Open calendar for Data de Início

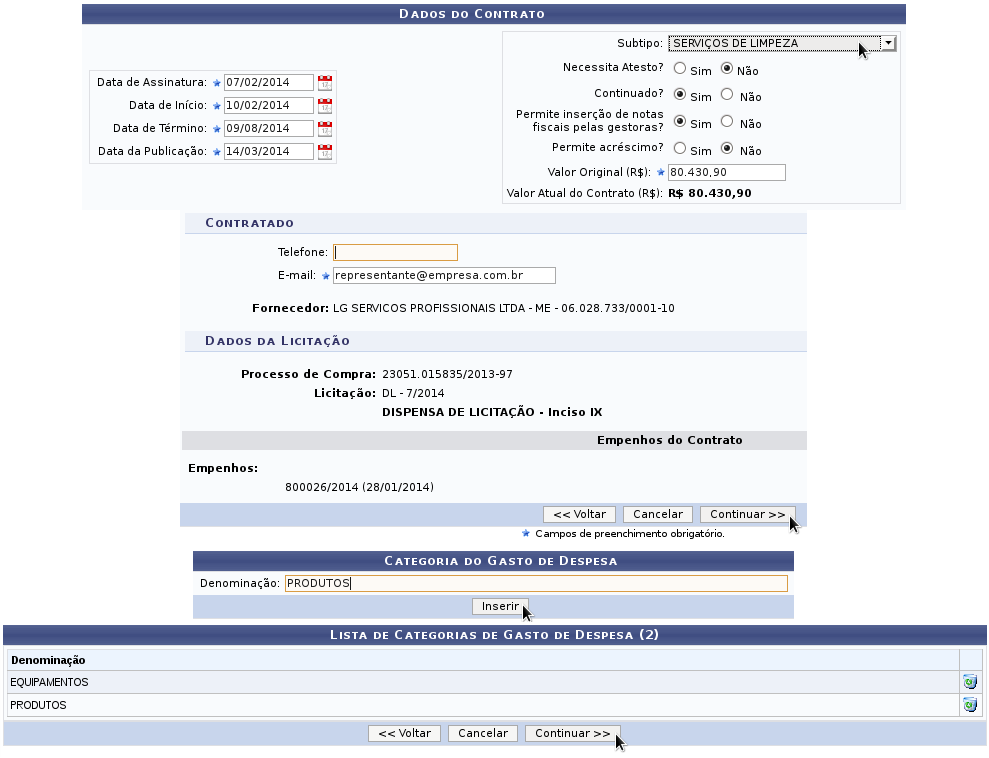325,105
